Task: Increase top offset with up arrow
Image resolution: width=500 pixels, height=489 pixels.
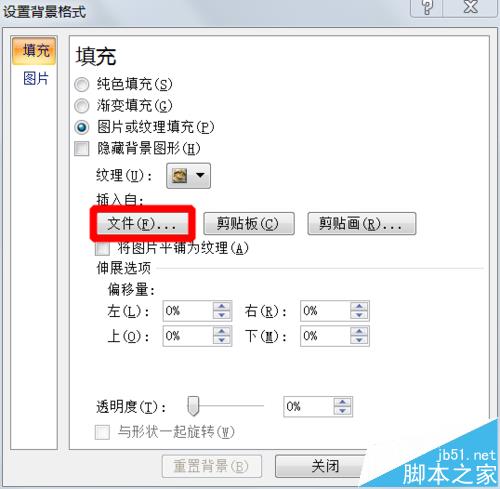Action: pyautogui.click(x=222, y=332)
